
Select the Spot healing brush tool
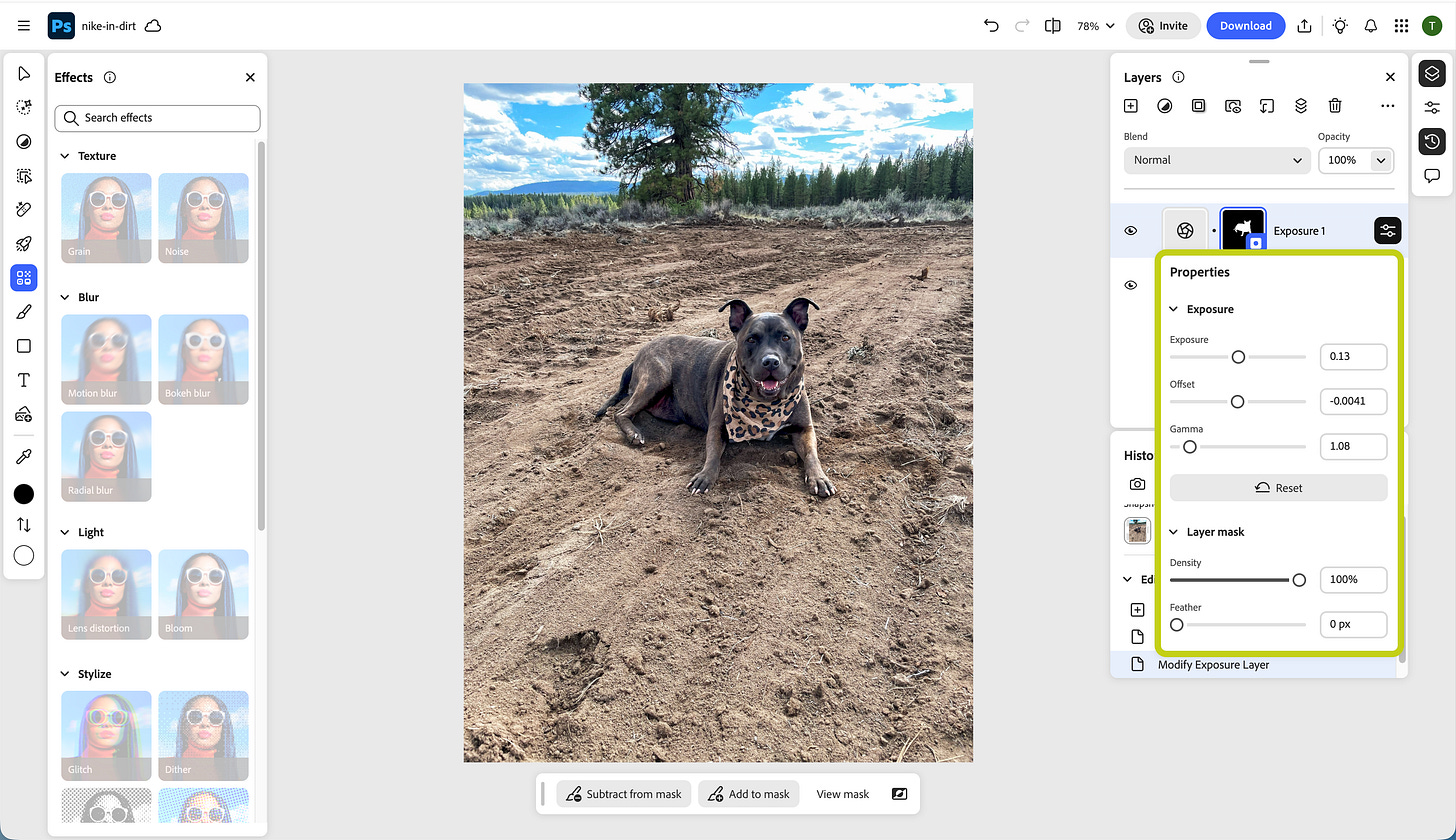[23, 210]
